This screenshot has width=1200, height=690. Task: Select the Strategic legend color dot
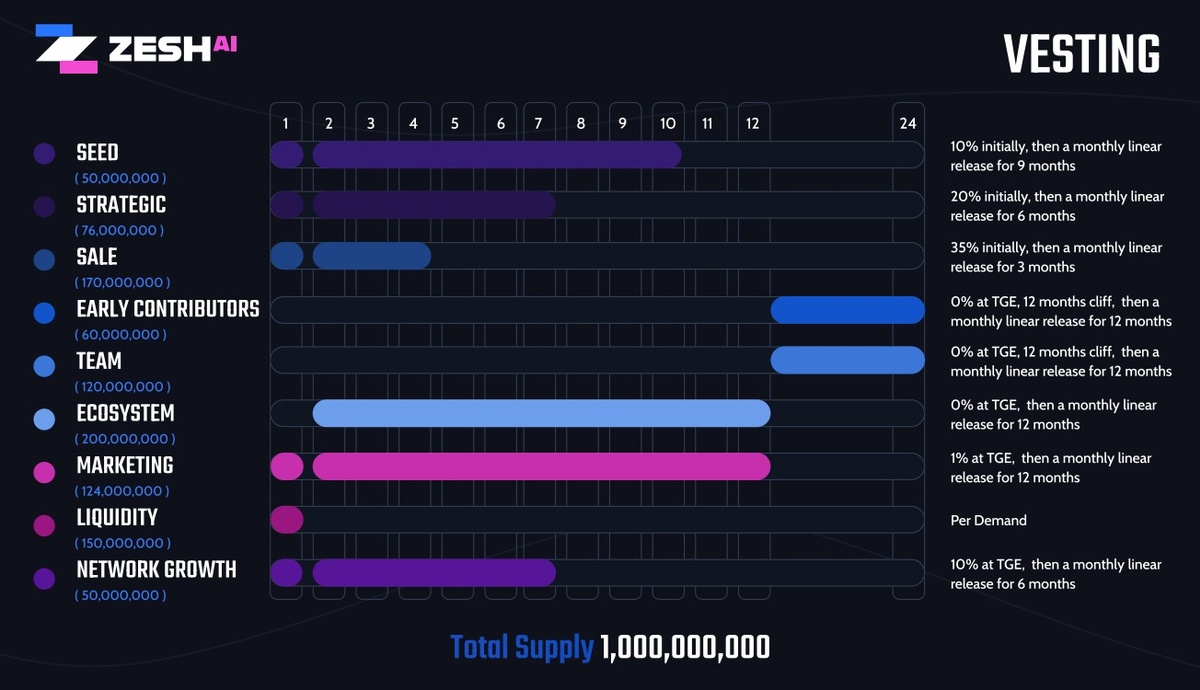[44, 206]
